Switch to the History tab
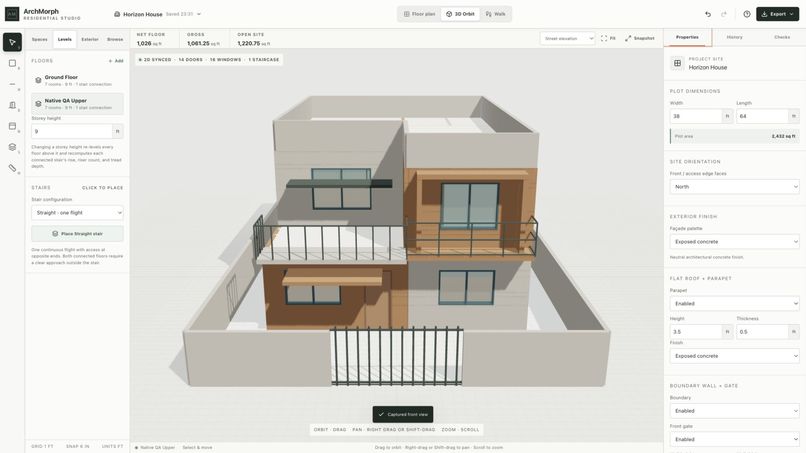The width and height of the screenshot is (806, 453). click(x=735, y=38)
